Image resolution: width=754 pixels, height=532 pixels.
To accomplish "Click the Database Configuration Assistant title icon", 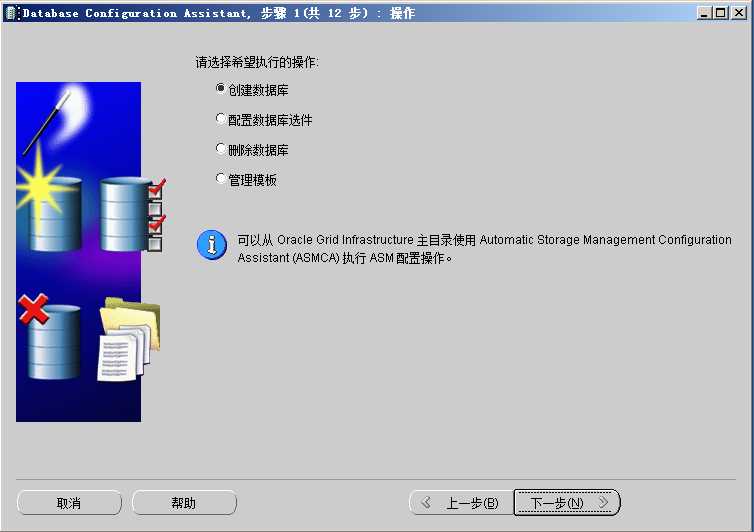I will [x=11, y=13].
